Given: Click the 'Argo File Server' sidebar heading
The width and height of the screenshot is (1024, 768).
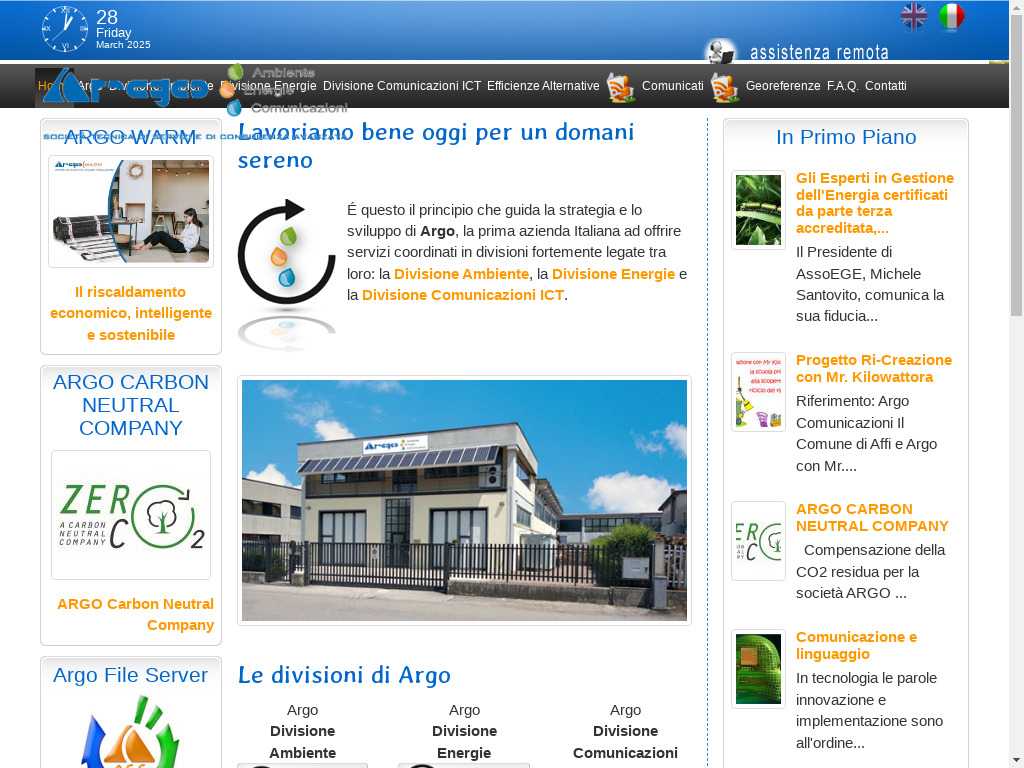Looking at the screenshot, I should 131,675.
